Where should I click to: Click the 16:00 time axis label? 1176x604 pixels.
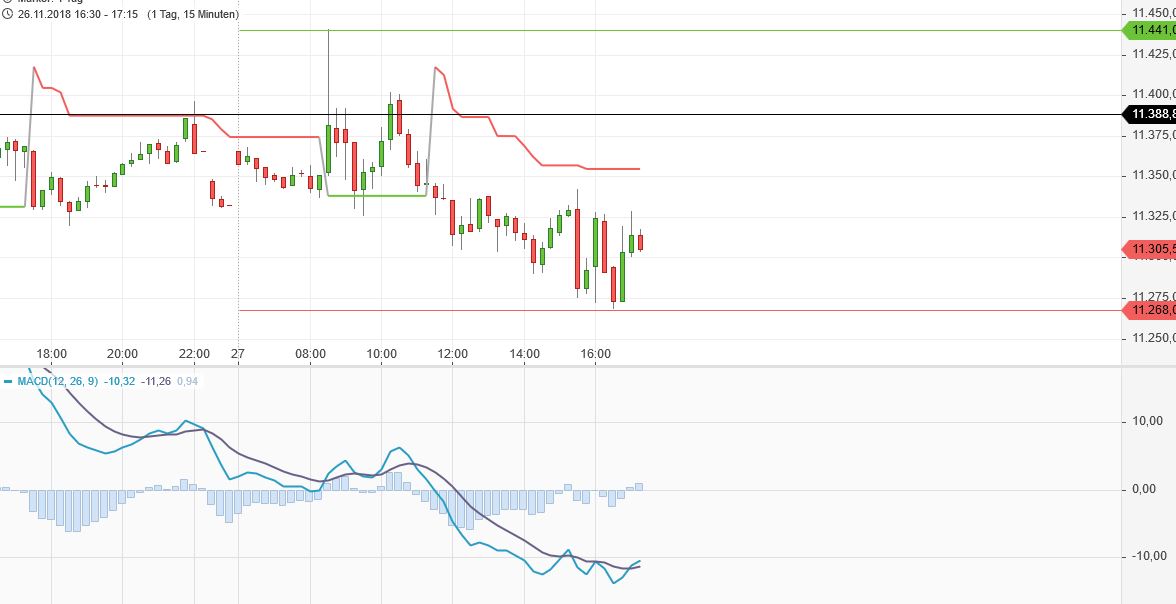pyautogui.click(x=596, y=352)
